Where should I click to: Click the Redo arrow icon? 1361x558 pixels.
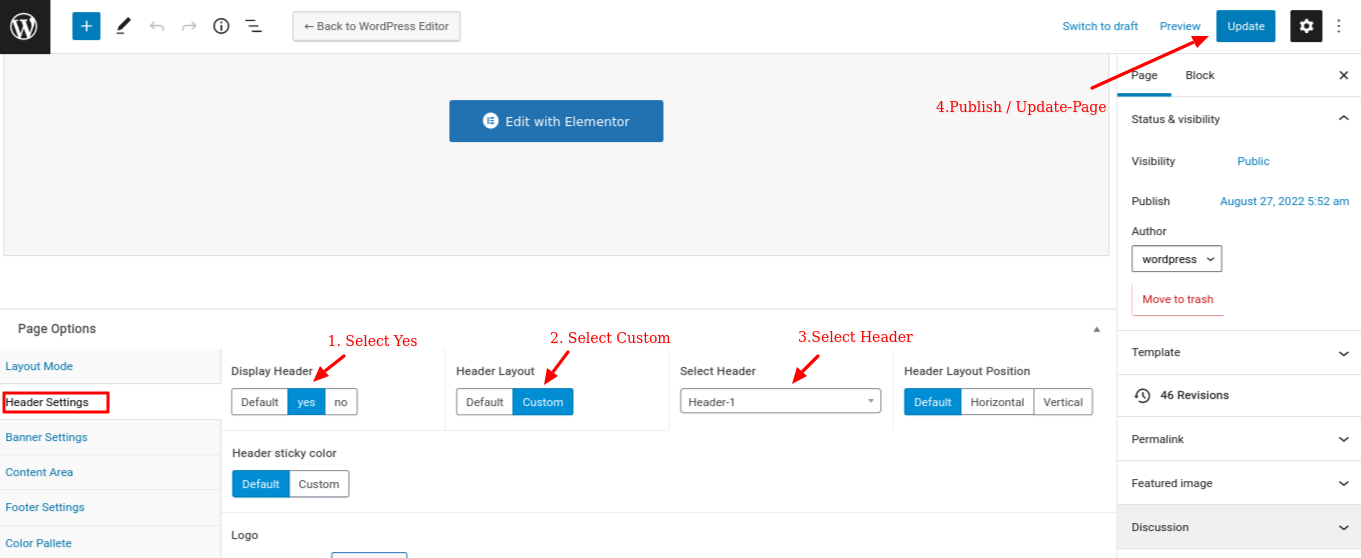189,26
